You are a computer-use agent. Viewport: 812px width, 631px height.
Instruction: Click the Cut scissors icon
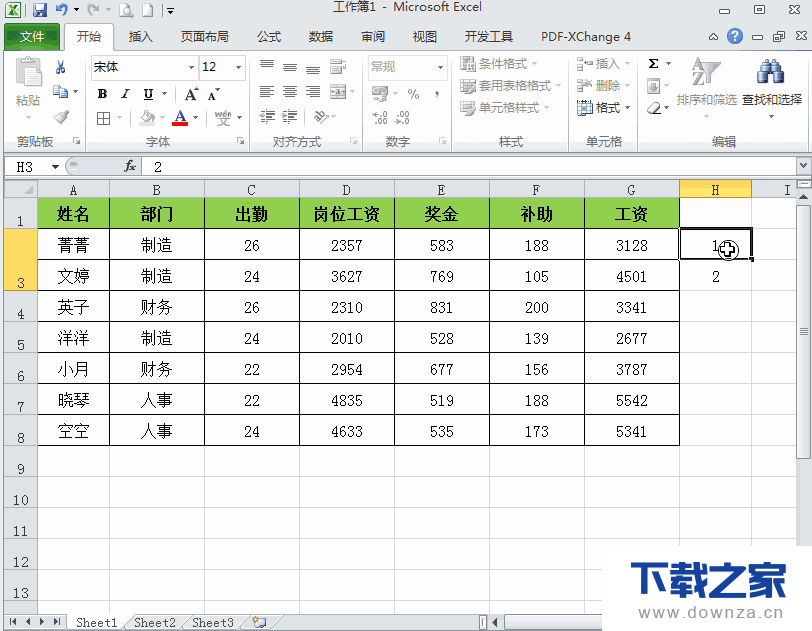coord(61,67)
